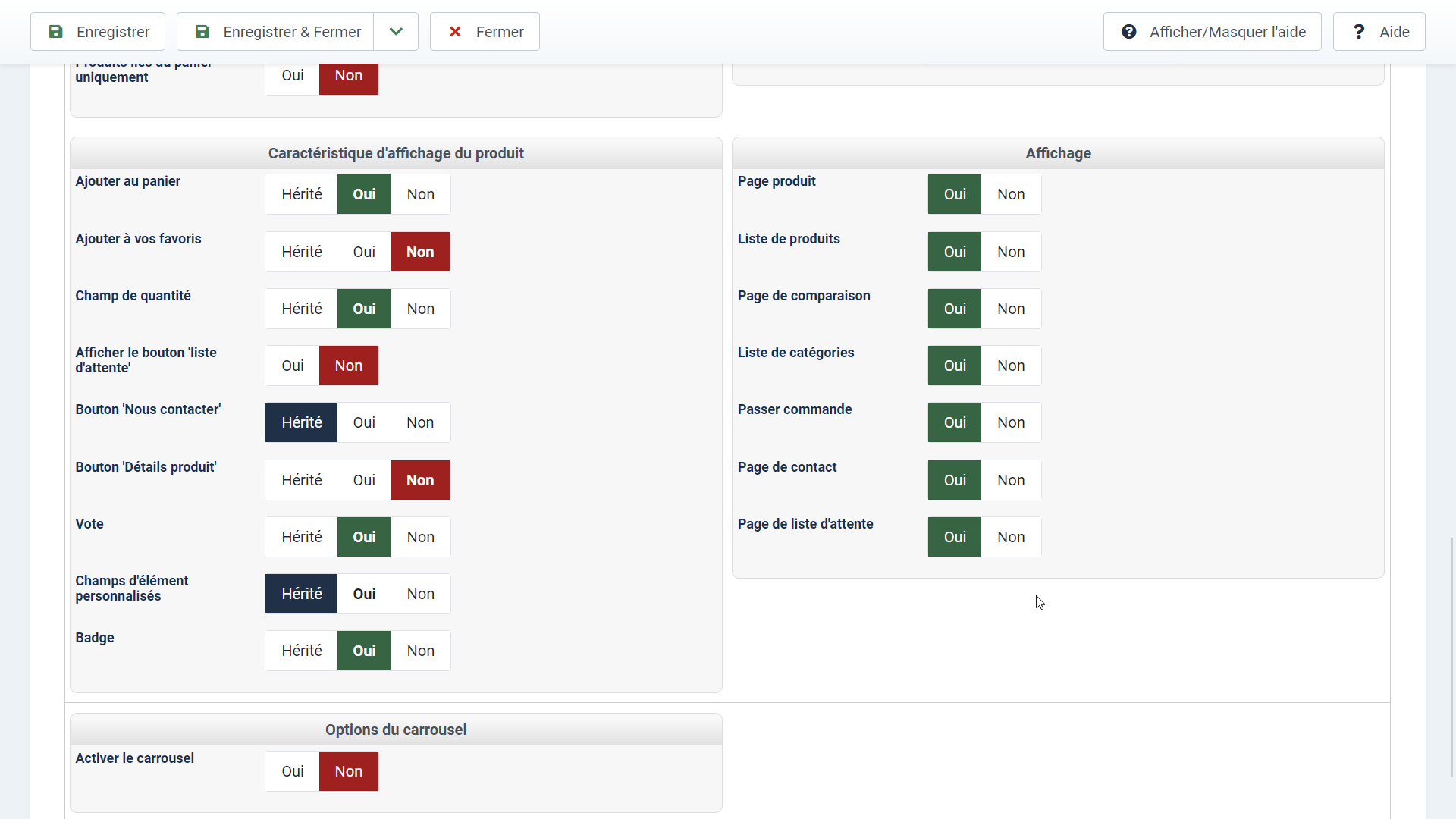Click the Enregistrer save disk icon
Image resolution: width=1456 pixels, height=819 pixels.
click(x=55, y=32)
